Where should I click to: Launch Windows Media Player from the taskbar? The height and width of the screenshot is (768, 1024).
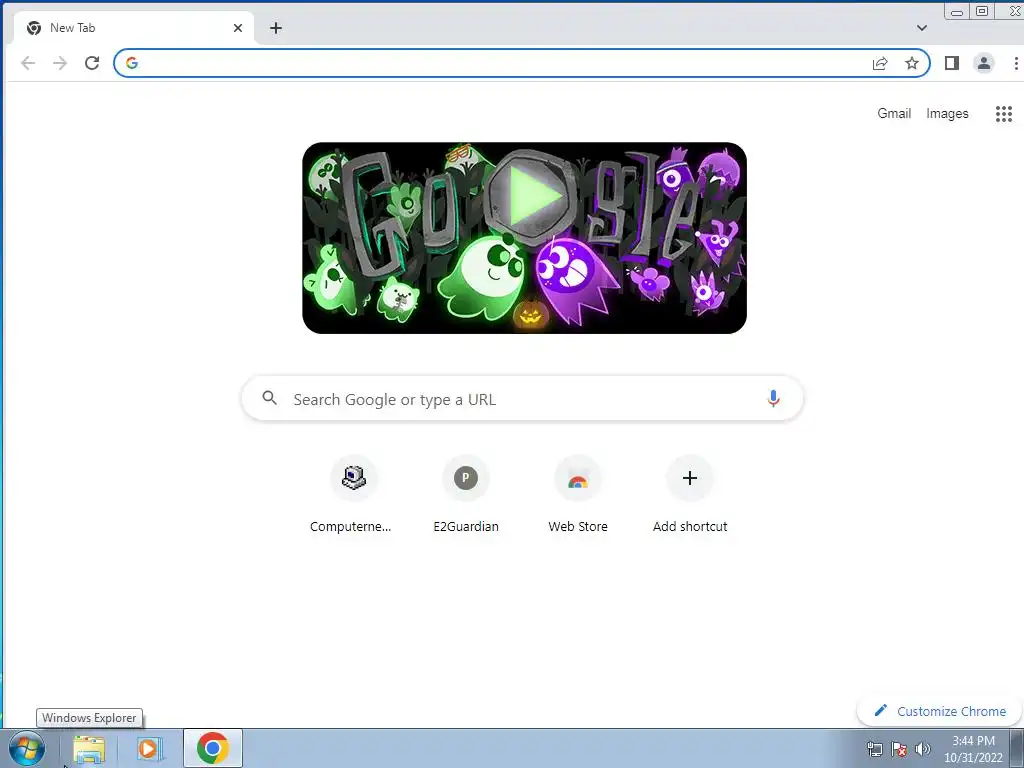[x=150, y=748]
